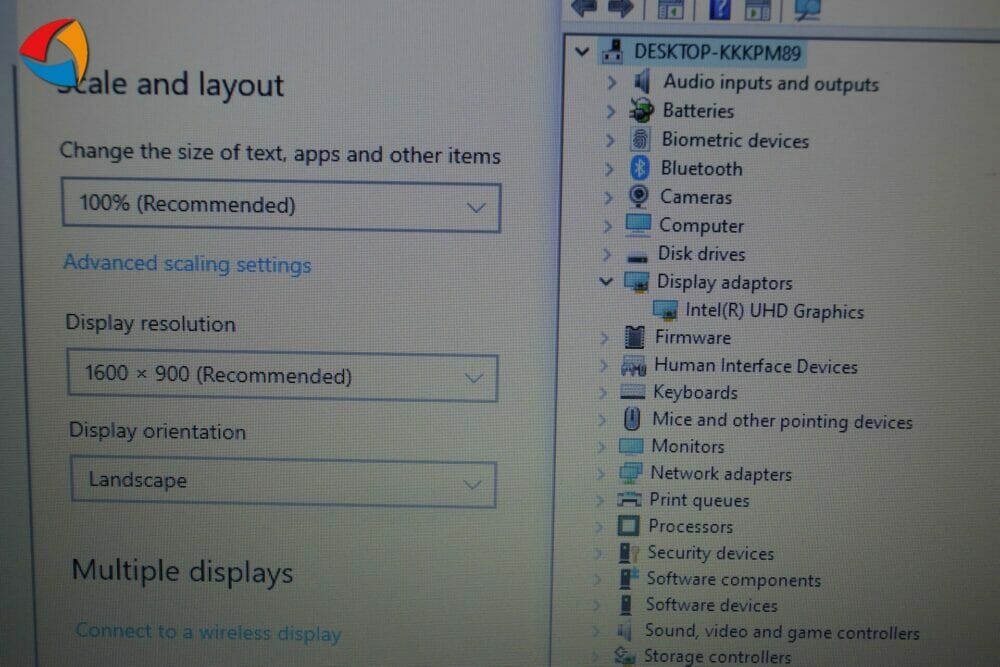Select the Storage controllers row
Image resolution: width=1000 pixels, height=667 pixels.
(717, 656)
